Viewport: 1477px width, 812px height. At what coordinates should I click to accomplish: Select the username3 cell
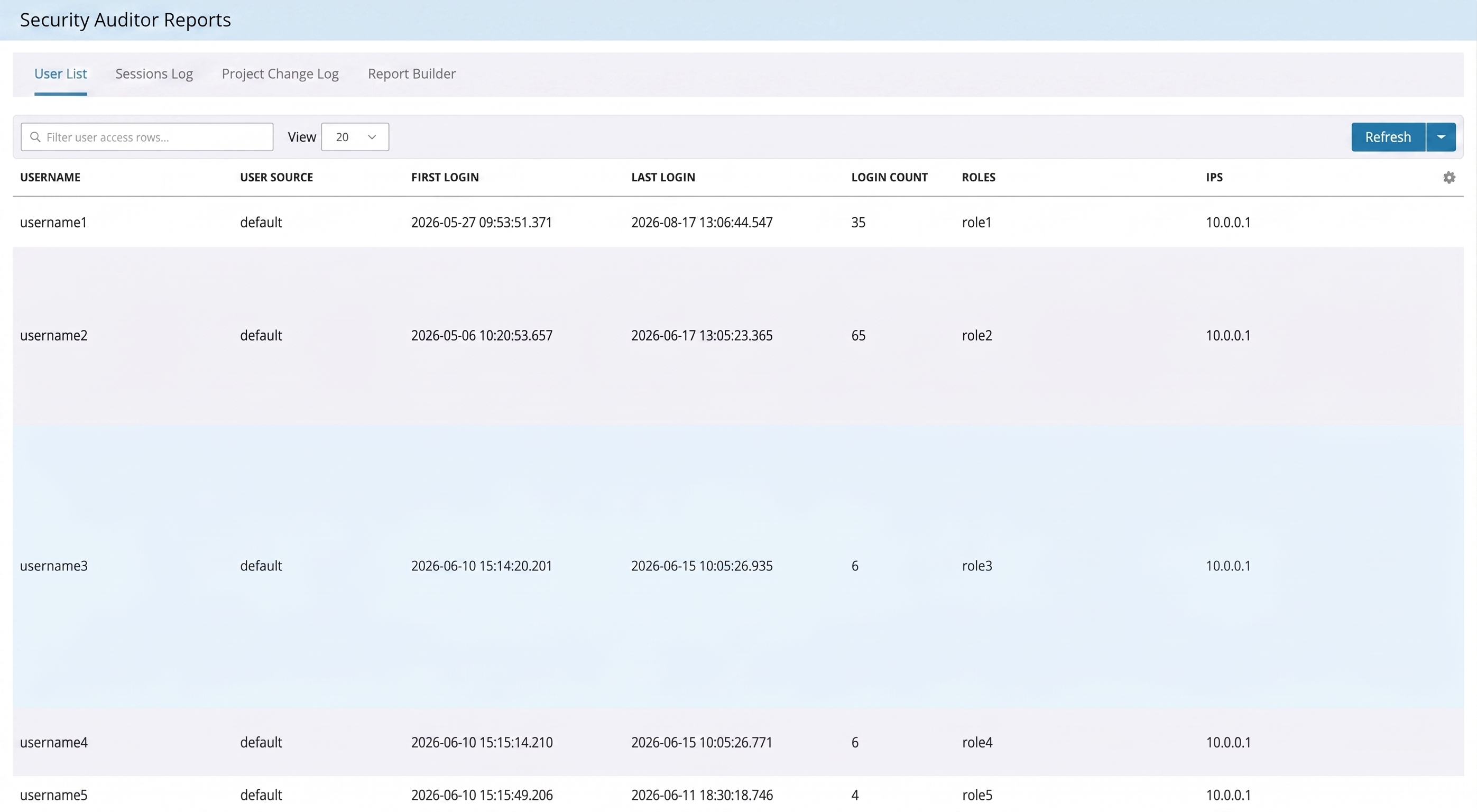(x=54, y=566)
